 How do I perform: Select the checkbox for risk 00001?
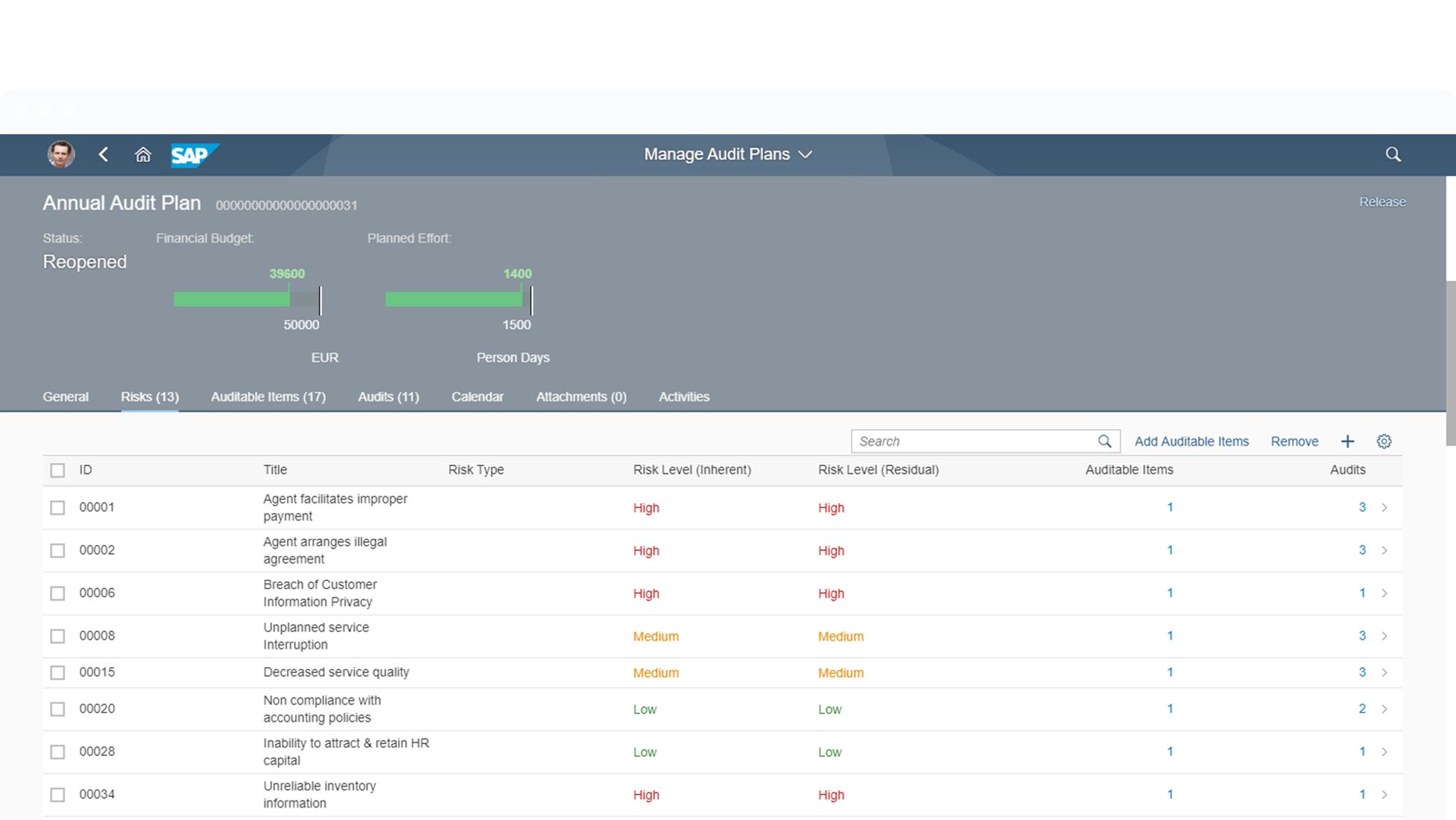(57, 508)
